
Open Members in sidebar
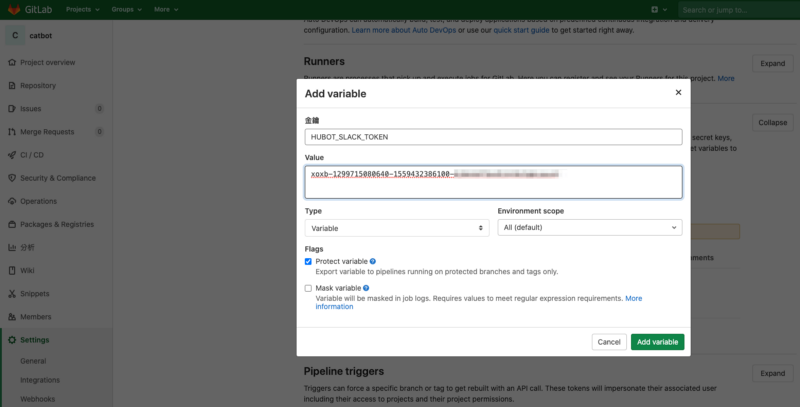[x=36, y=317]
